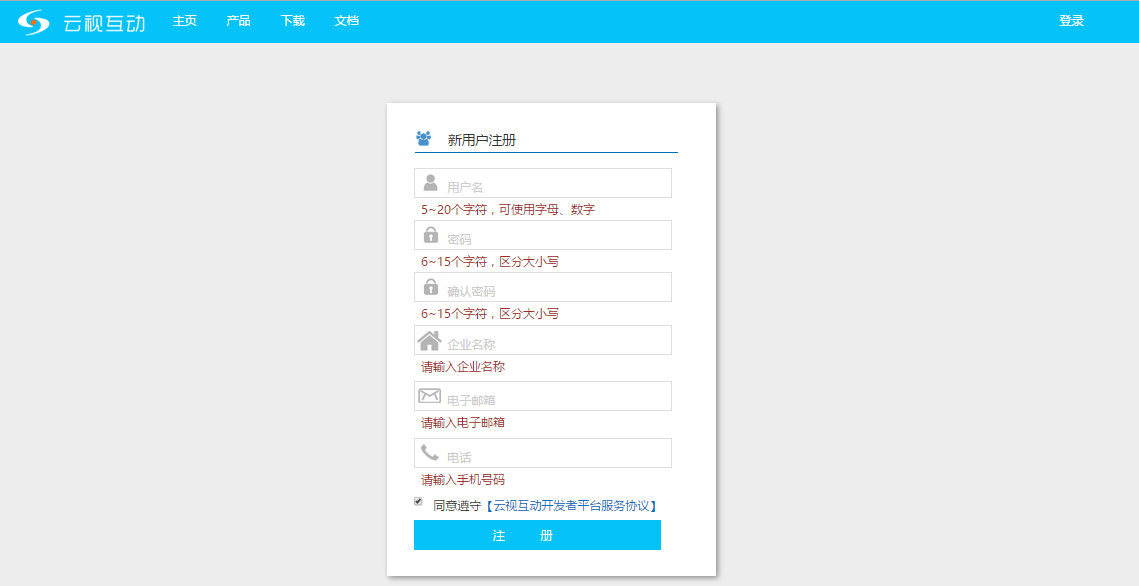Open the 主页 menu item
Viewport: 1139px width, 586px height.
pyautogui.click(x=184, y=21)
